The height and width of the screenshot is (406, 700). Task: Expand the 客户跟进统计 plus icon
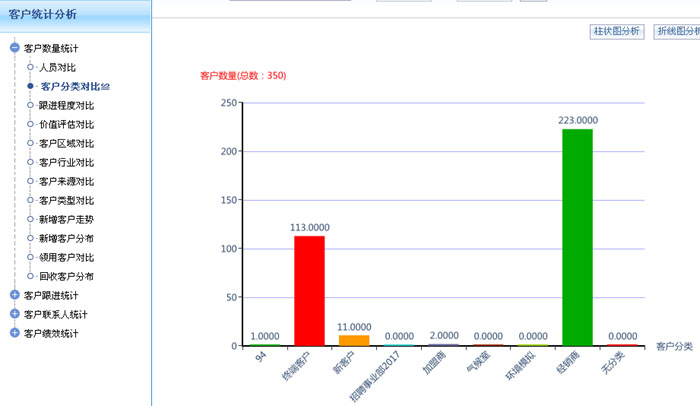tap(14, 295)
